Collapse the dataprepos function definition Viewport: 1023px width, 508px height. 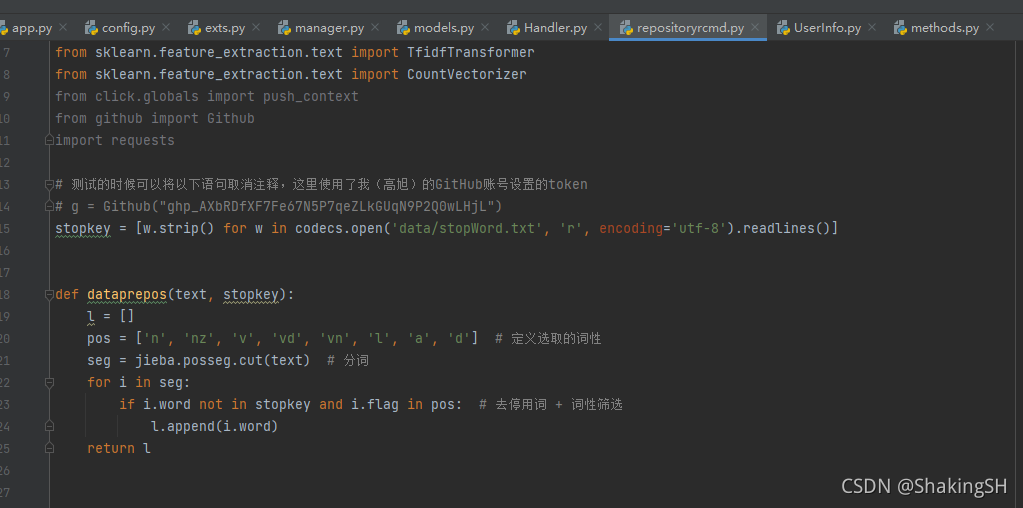point(49,295)
